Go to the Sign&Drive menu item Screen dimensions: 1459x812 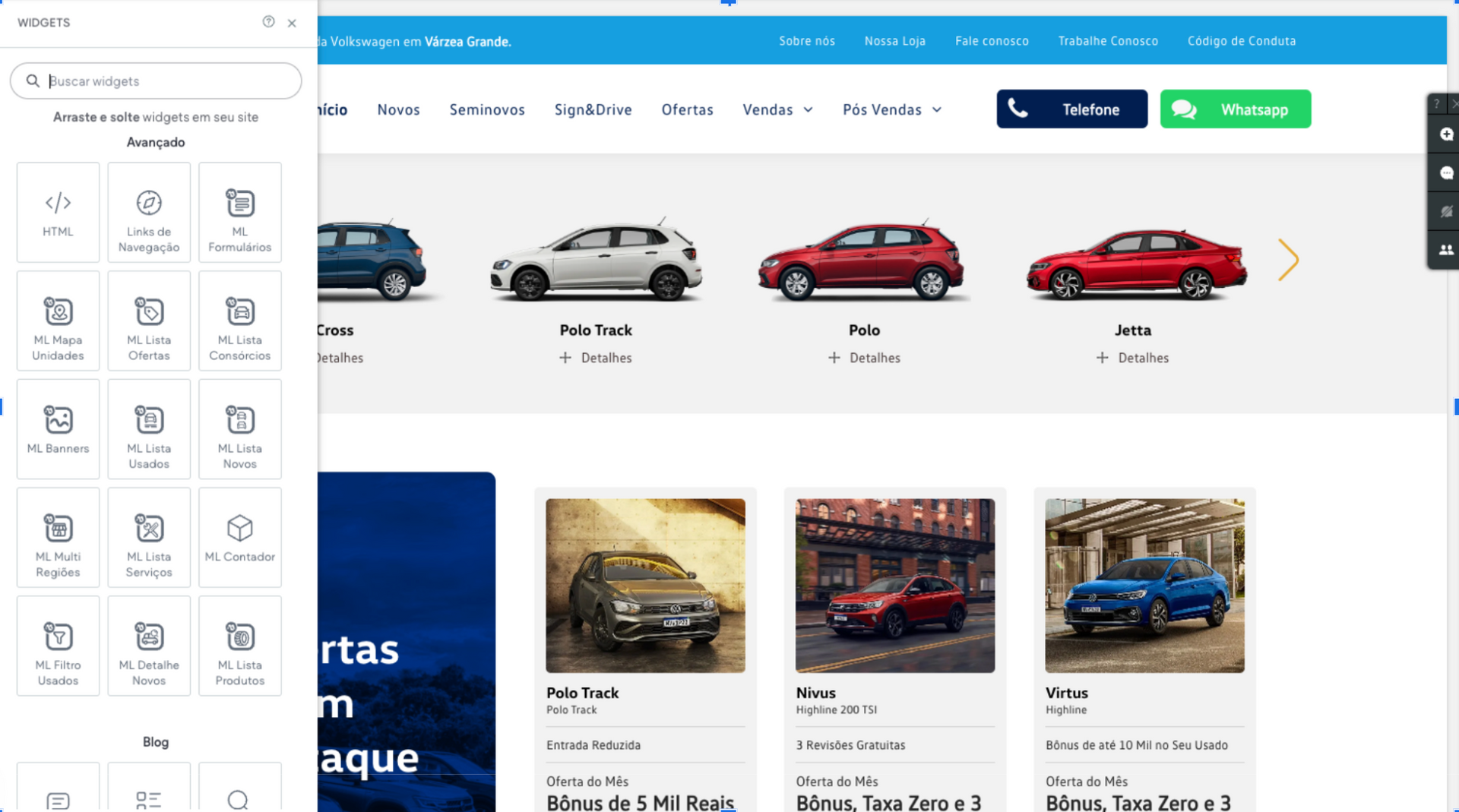[593, 109]
